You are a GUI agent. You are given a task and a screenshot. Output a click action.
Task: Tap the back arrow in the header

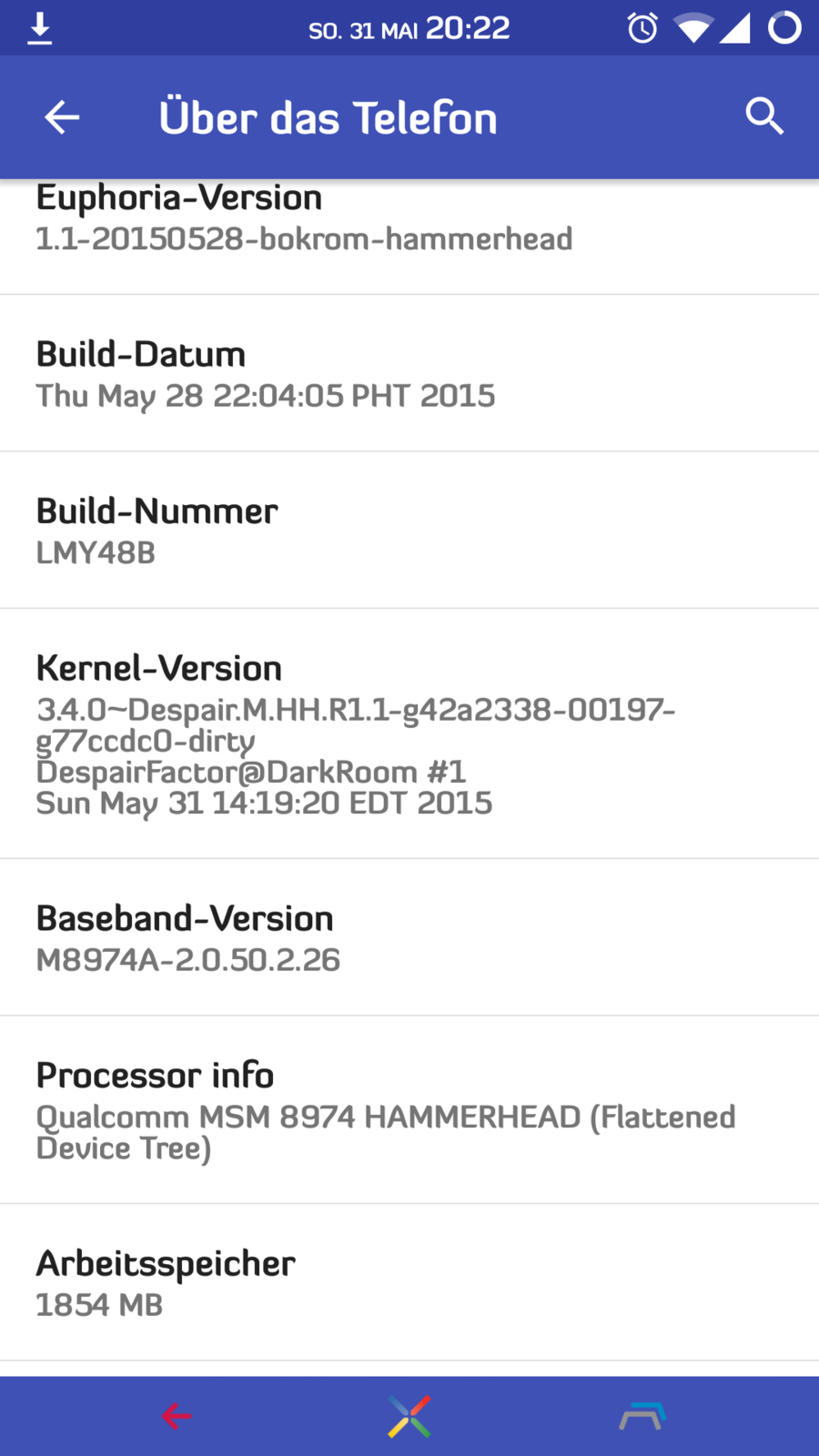point(62,117)
